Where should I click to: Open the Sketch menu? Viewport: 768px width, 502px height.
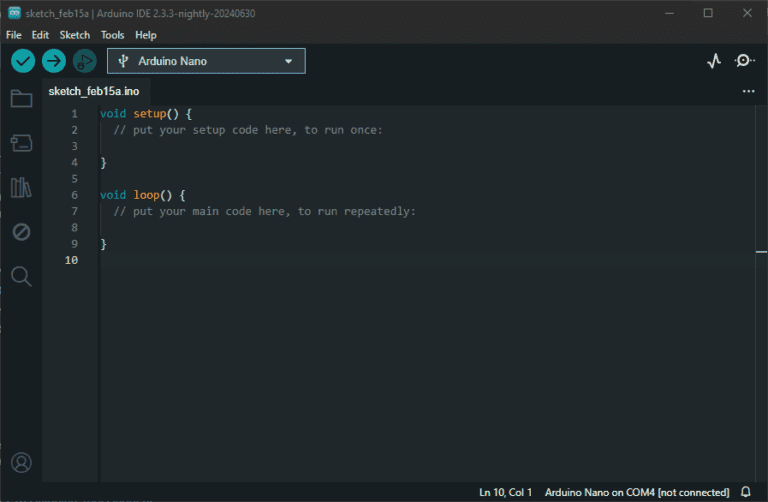[74, 35]
